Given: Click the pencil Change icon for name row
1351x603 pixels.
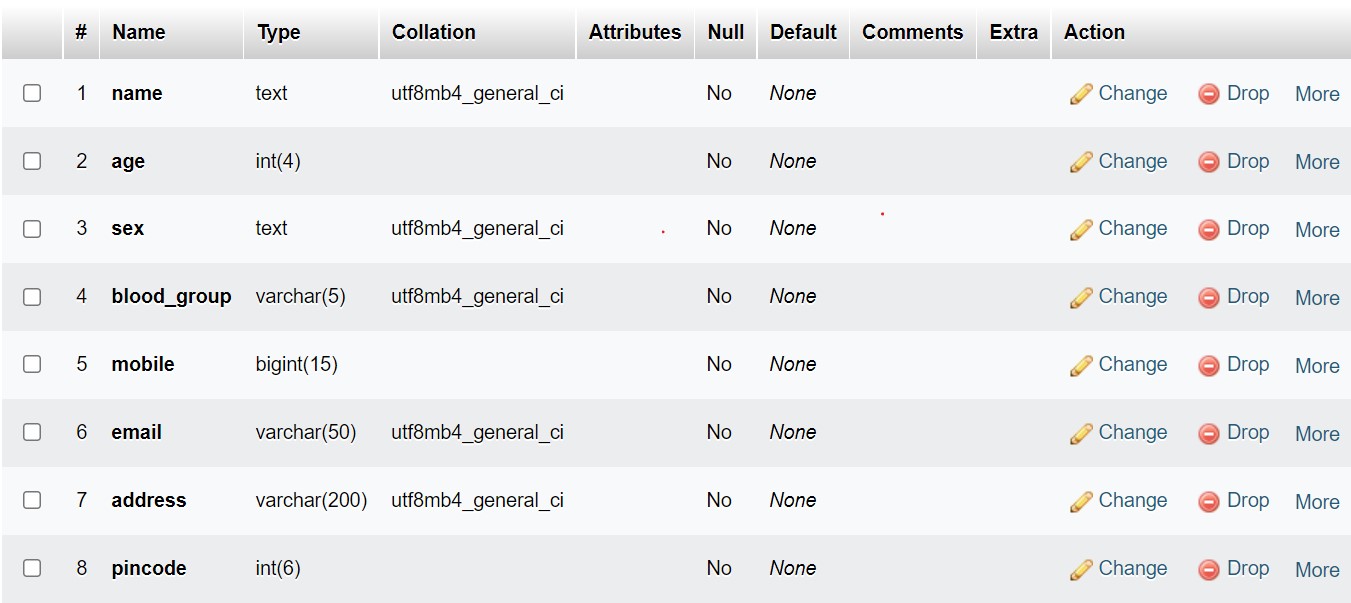Looking at the screenshot, I should click(1080, 94).
